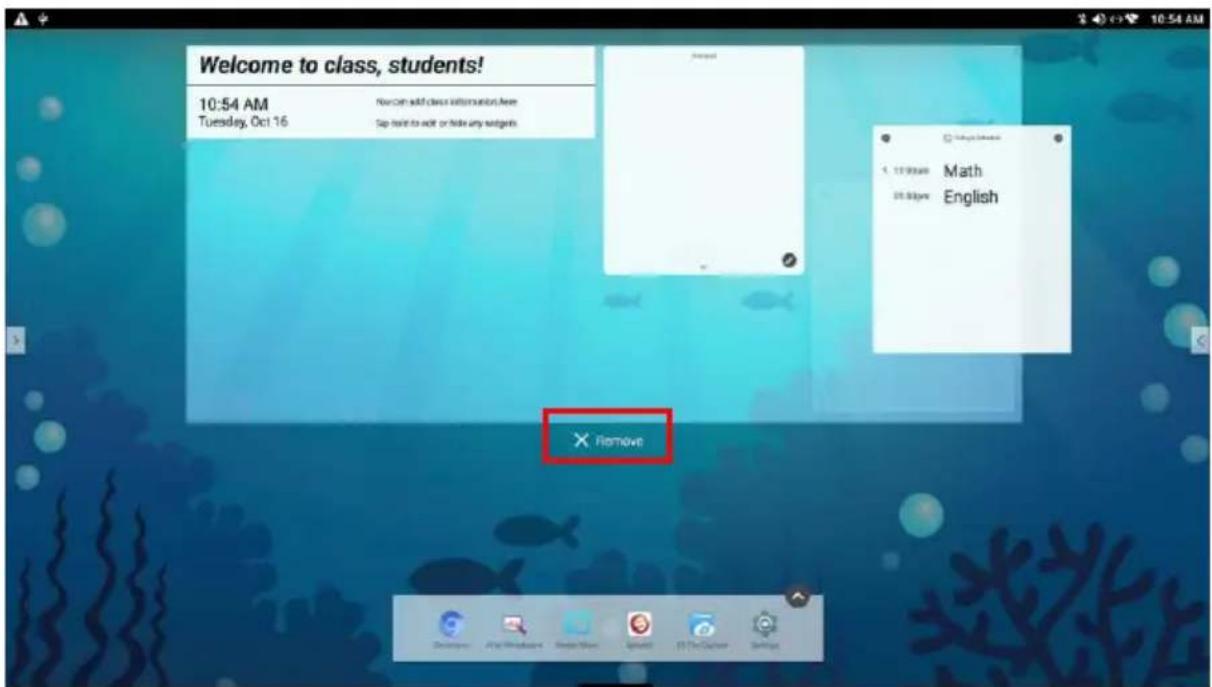Tap the pencil edit icon on the notepad widget
This screenshot has width=1212, height=687.
click(789, 260)
